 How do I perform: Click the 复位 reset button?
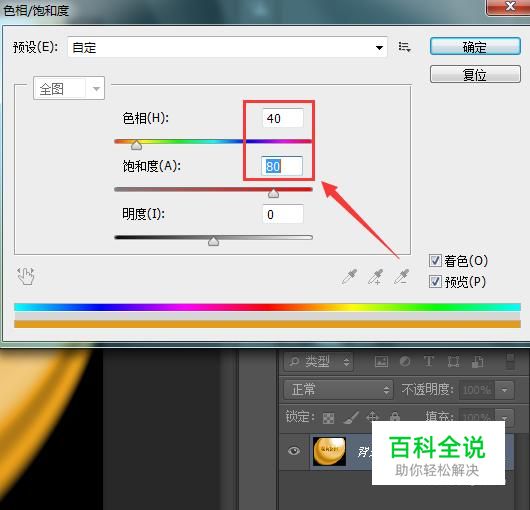coord(475,74)
